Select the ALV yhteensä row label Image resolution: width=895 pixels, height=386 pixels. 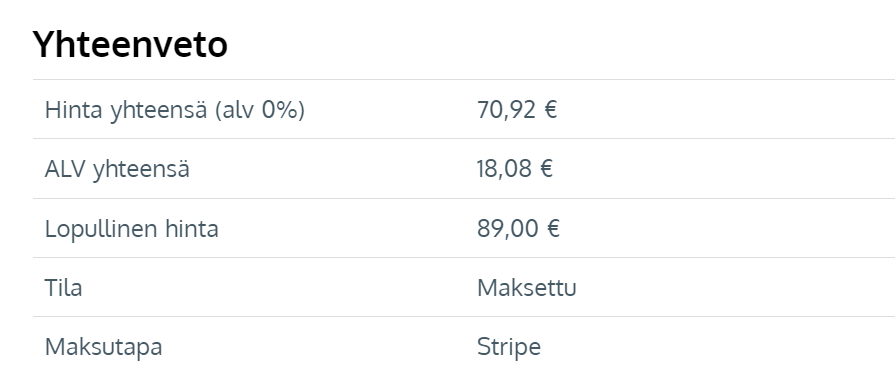point(117,169)
